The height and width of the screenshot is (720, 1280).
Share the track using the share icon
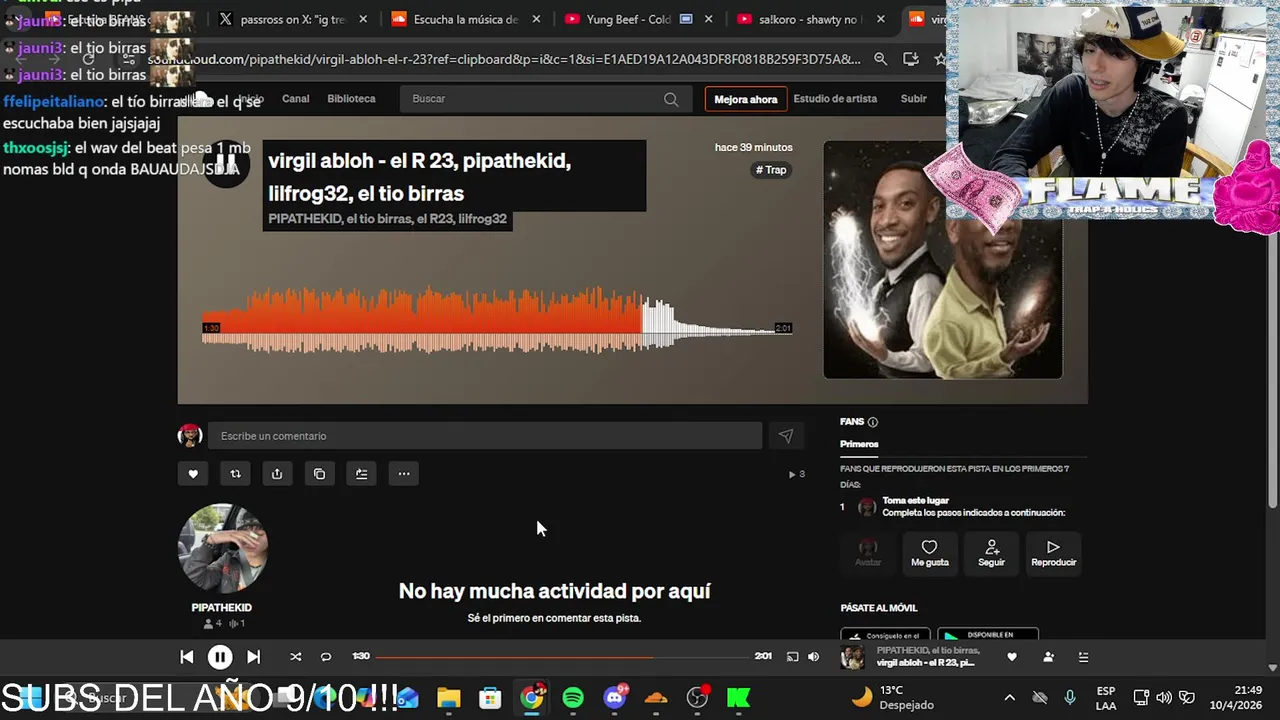(277, 474)
